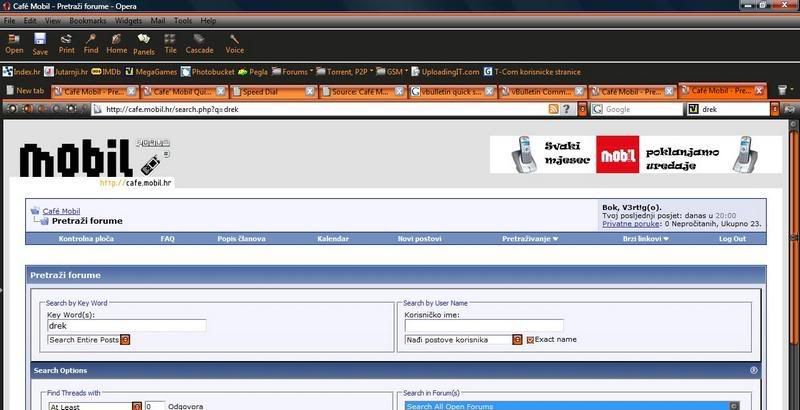Click the Print toolbar icon
The image size is (800, 410).
pos(66,44)
